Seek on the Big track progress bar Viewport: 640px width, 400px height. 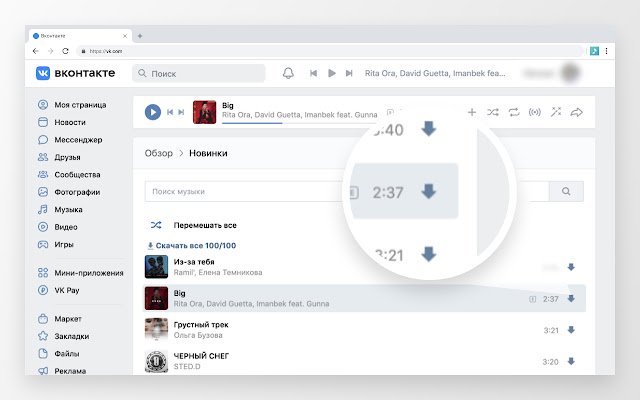point(300,123)
